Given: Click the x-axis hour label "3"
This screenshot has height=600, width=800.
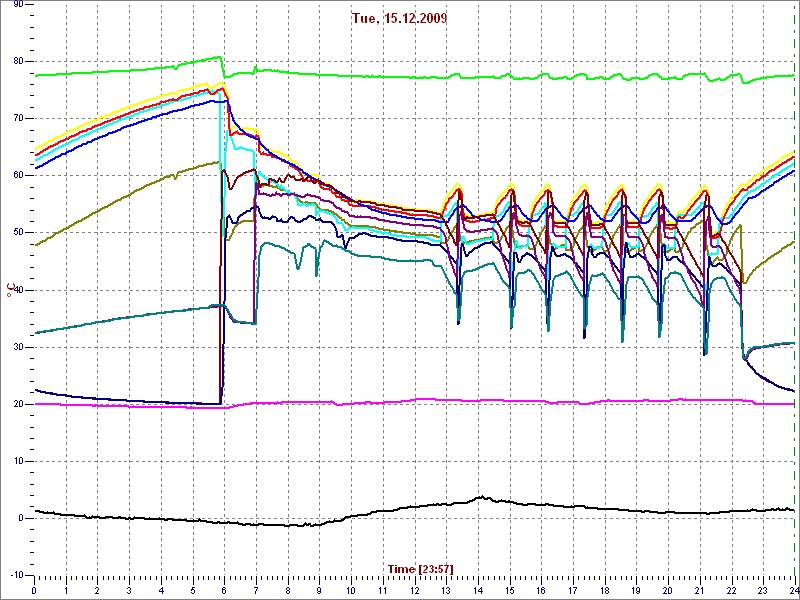Looking at the screenshot, I should 130,592.
